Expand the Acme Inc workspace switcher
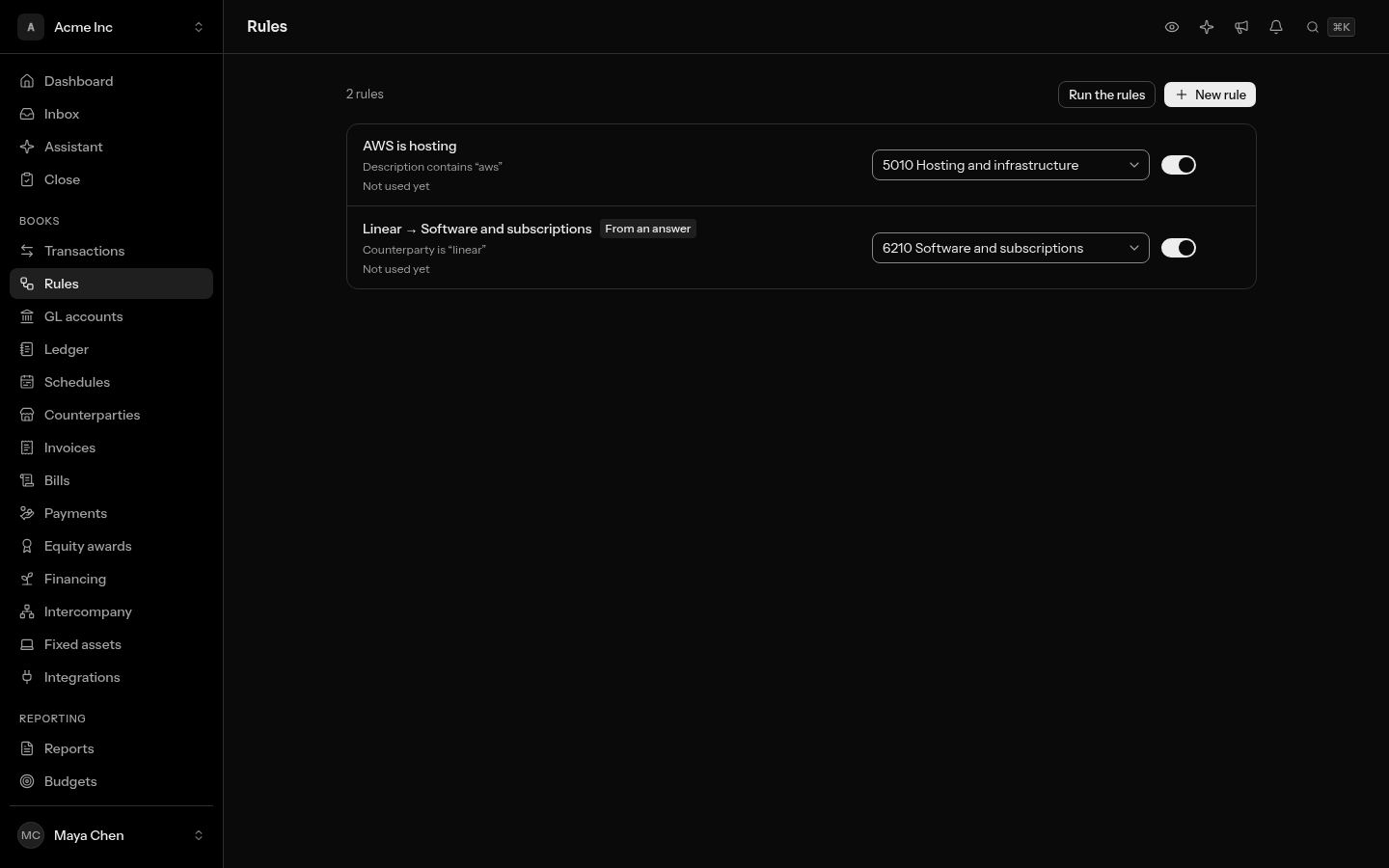The image size is (1389, 868). click(x=111, y=27)
